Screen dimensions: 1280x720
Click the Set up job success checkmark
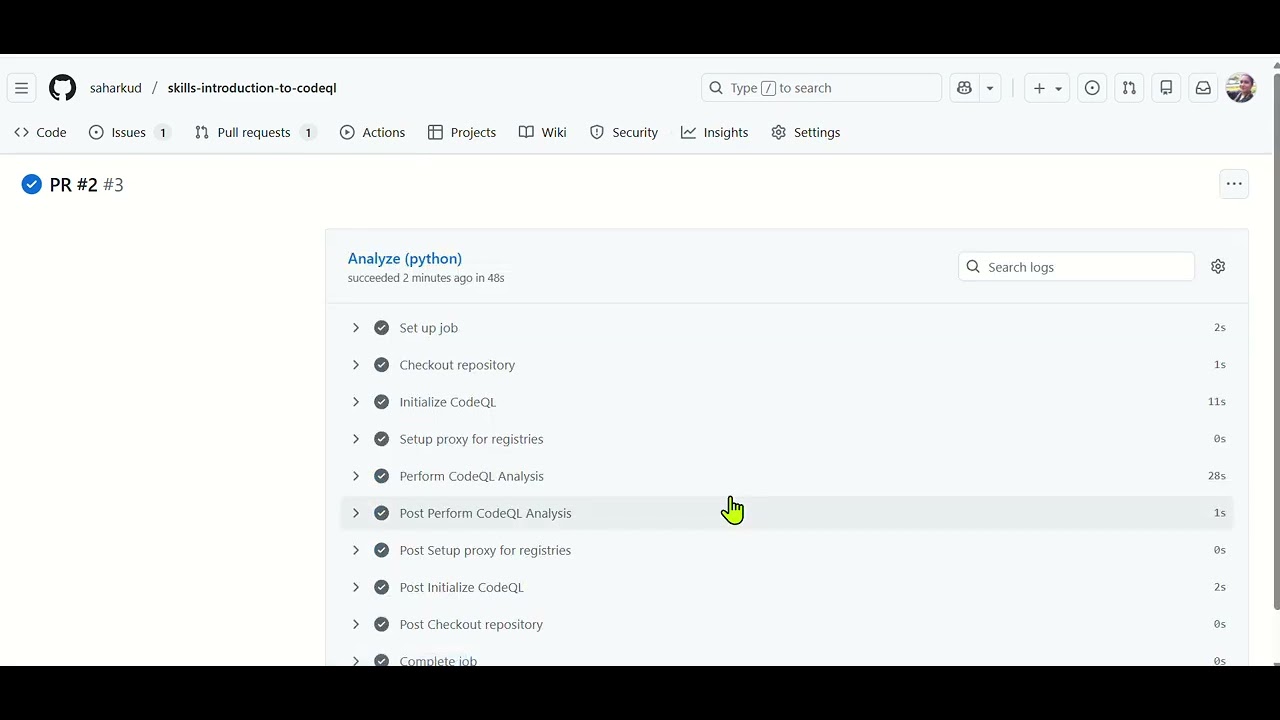click(x=381, y=328)
